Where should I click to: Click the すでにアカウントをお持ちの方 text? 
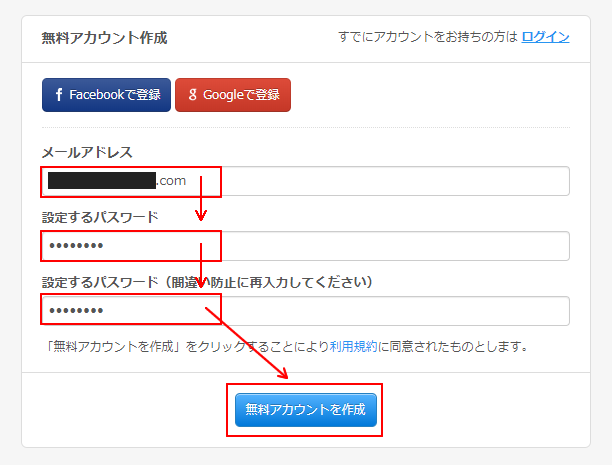click(x=428, y=37)
